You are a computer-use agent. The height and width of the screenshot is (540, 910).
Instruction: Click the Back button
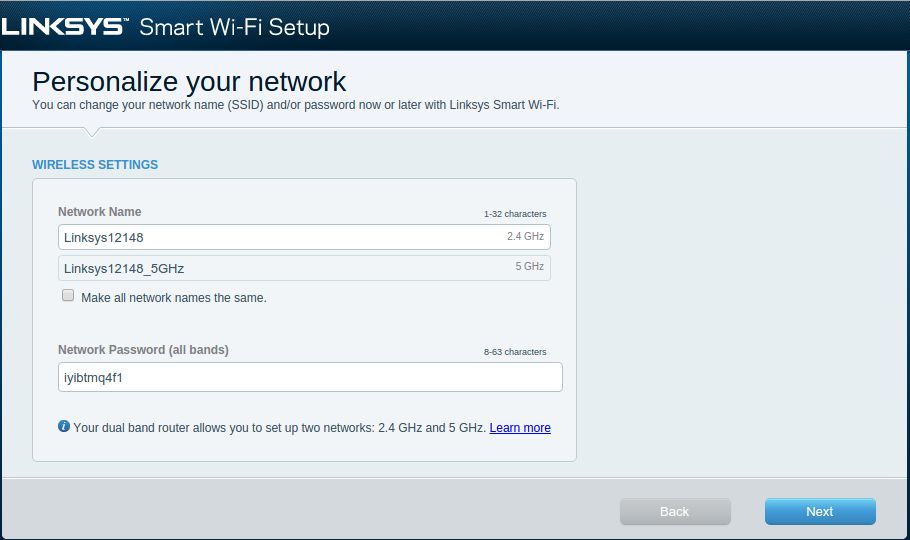(674, 512)
